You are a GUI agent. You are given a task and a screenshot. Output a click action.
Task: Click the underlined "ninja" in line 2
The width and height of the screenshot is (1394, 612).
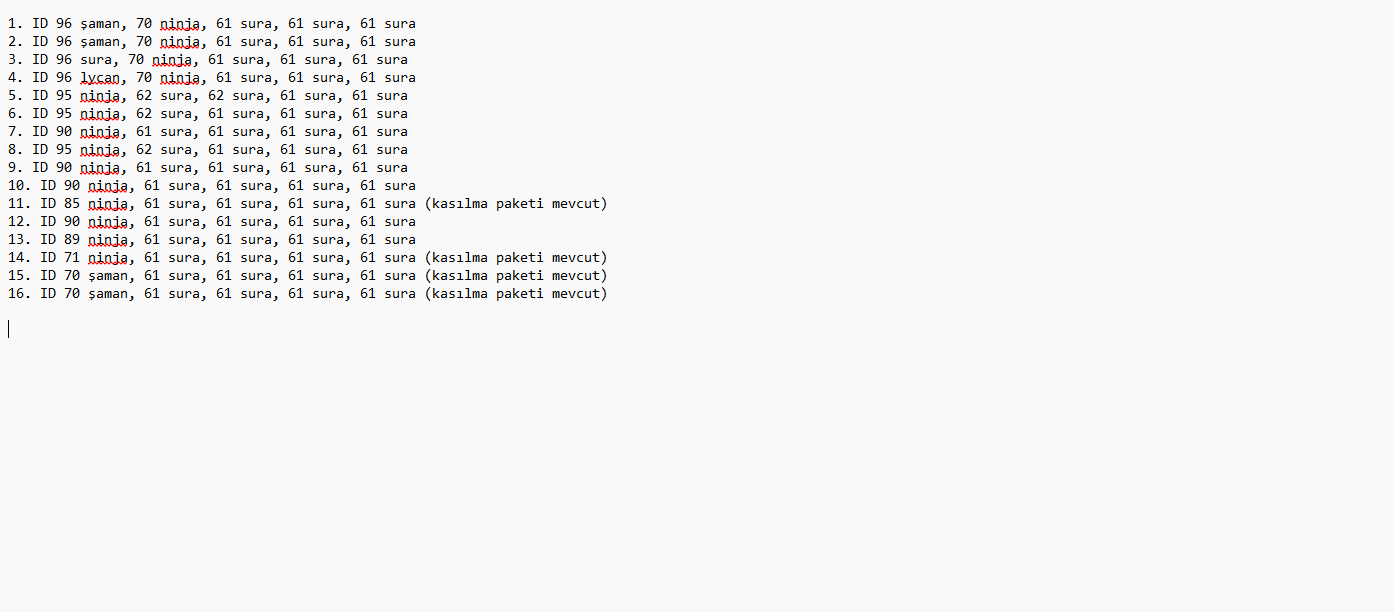coord(180,42)
